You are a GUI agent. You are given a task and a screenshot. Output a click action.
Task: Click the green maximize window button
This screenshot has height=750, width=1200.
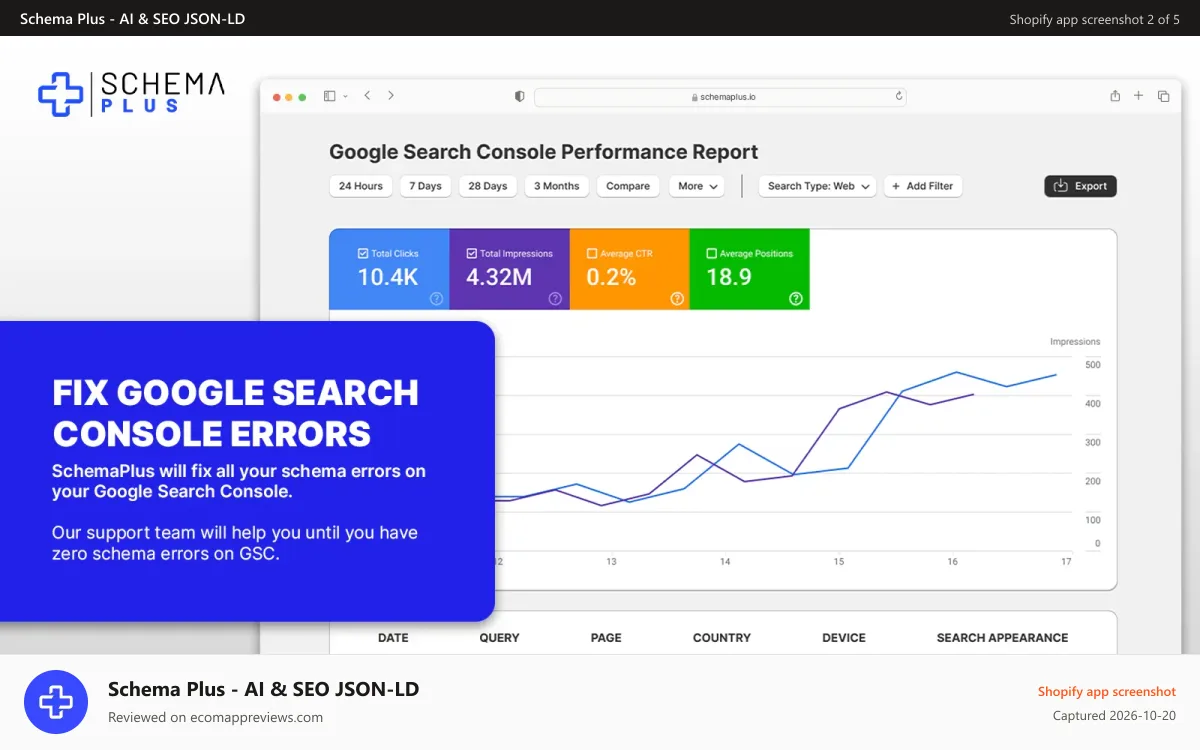click(302, 97)
